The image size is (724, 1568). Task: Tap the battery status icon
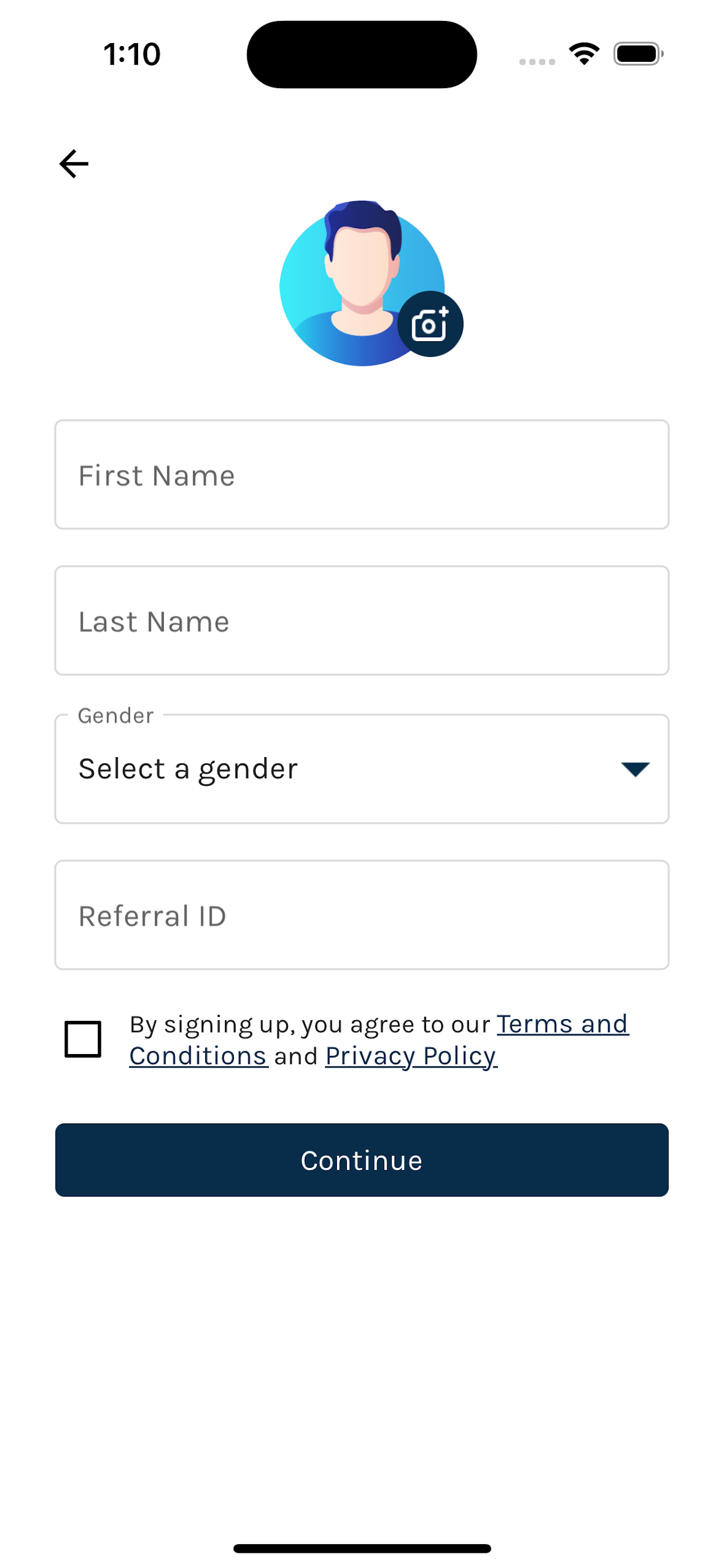638,54
